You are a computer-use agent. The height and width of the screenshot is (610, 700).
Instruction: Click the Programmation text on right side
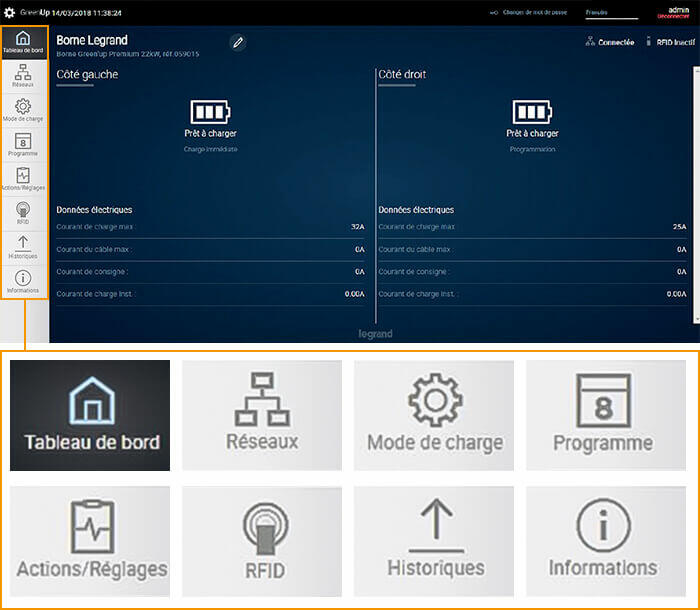click(532, 149)
